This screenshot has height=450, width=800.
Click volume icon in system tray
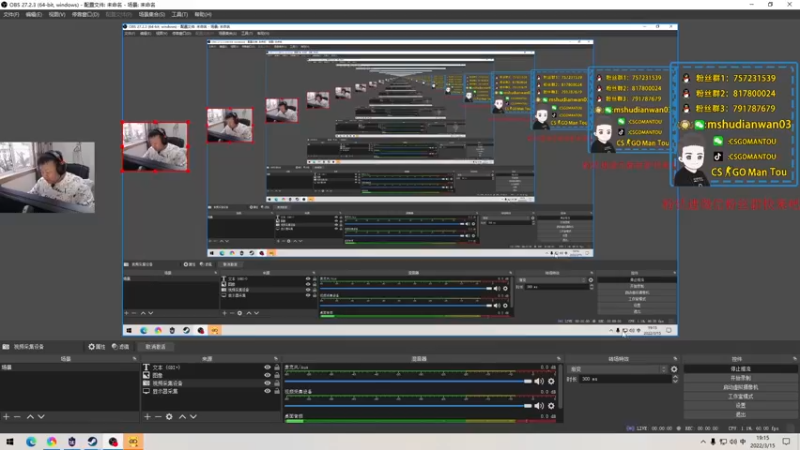733,441
